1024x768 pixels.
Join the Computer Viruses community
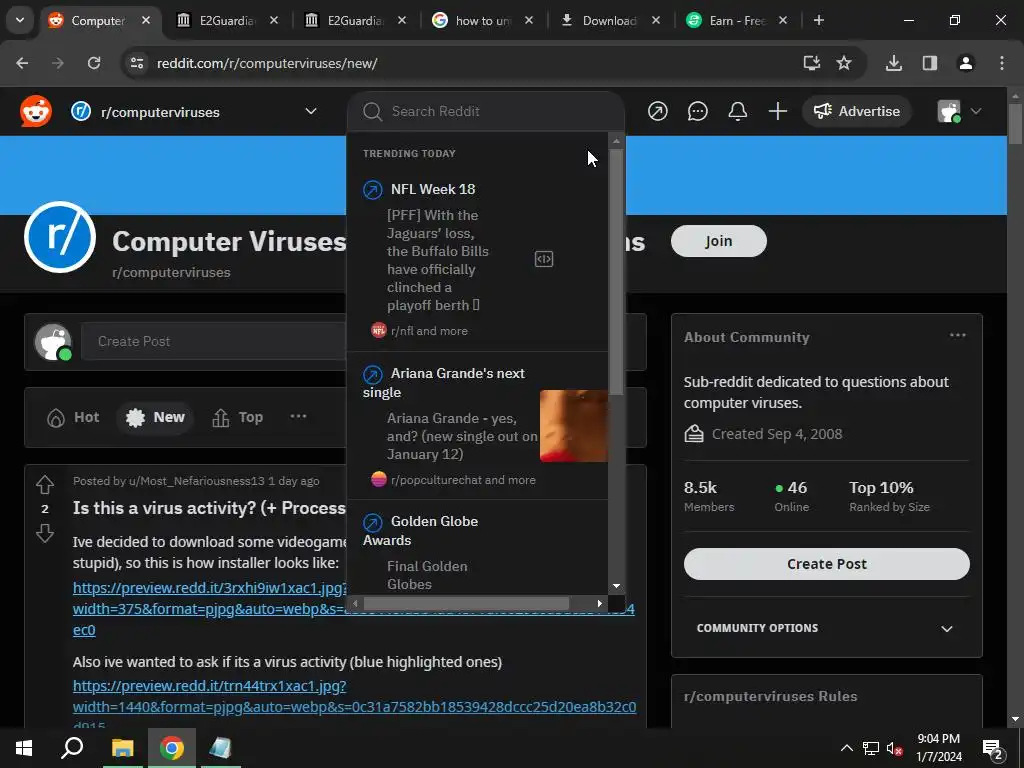pyautogui.click(x=718, y=241)
